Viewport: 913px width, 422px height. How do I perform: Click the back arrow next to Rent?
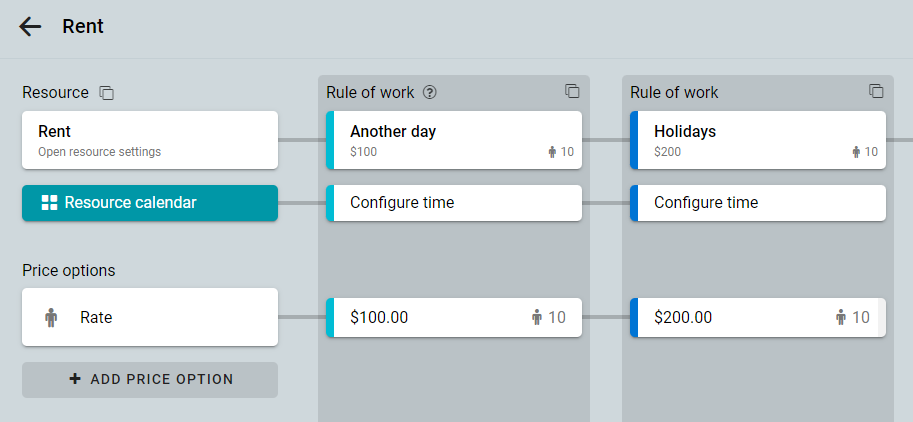[x=30, y=26]
